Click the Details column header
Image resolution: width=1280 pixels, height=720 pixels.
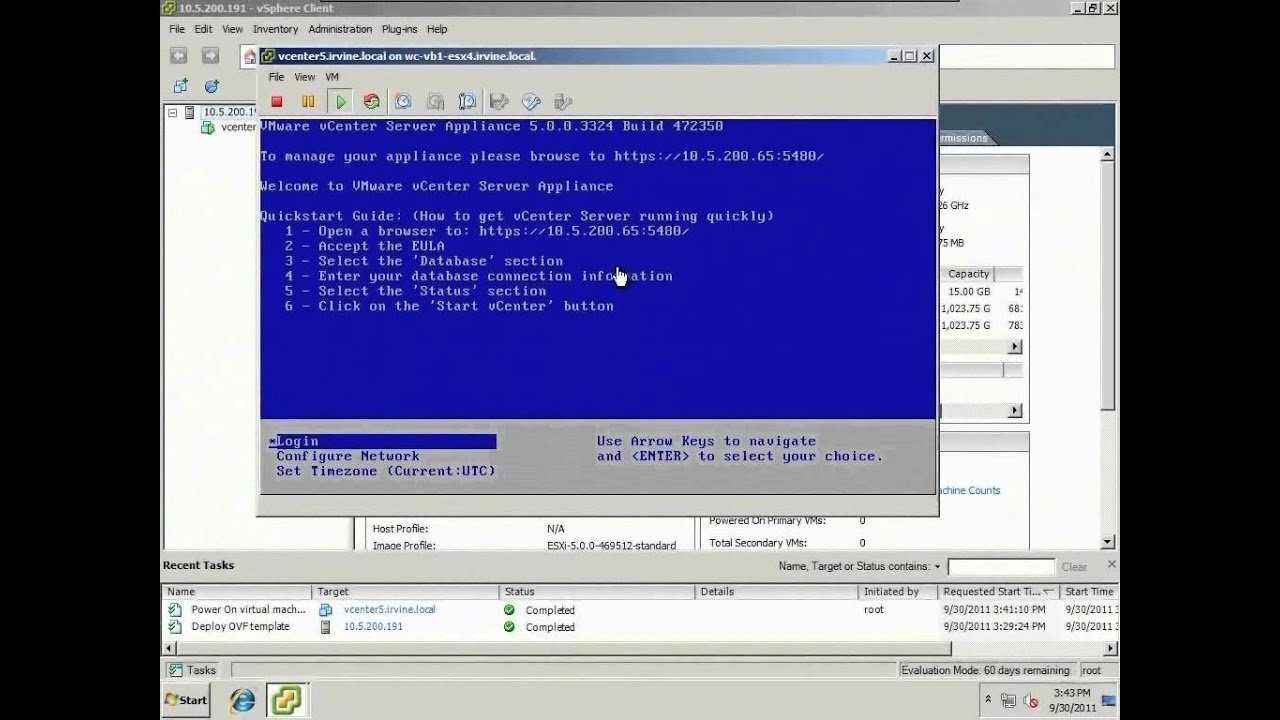[777, 592]
